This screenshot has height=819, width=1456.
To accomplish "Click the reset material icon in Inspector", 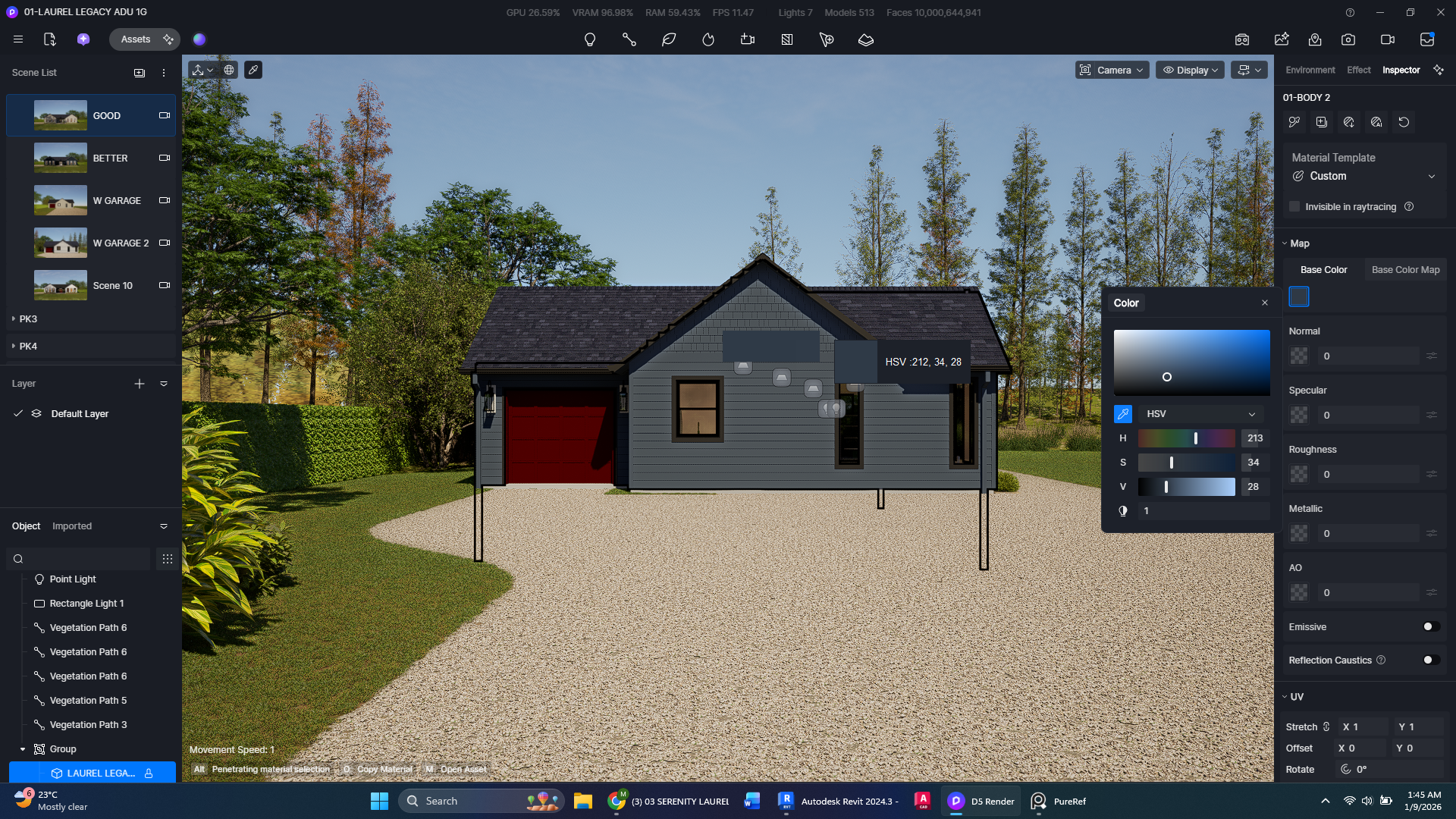I will [x=1404, y=122].
